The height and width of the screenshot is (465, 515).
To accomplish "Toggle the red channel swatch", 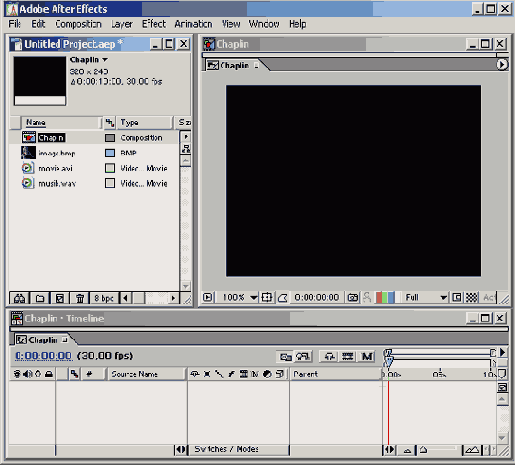I will tap(379, 297).
